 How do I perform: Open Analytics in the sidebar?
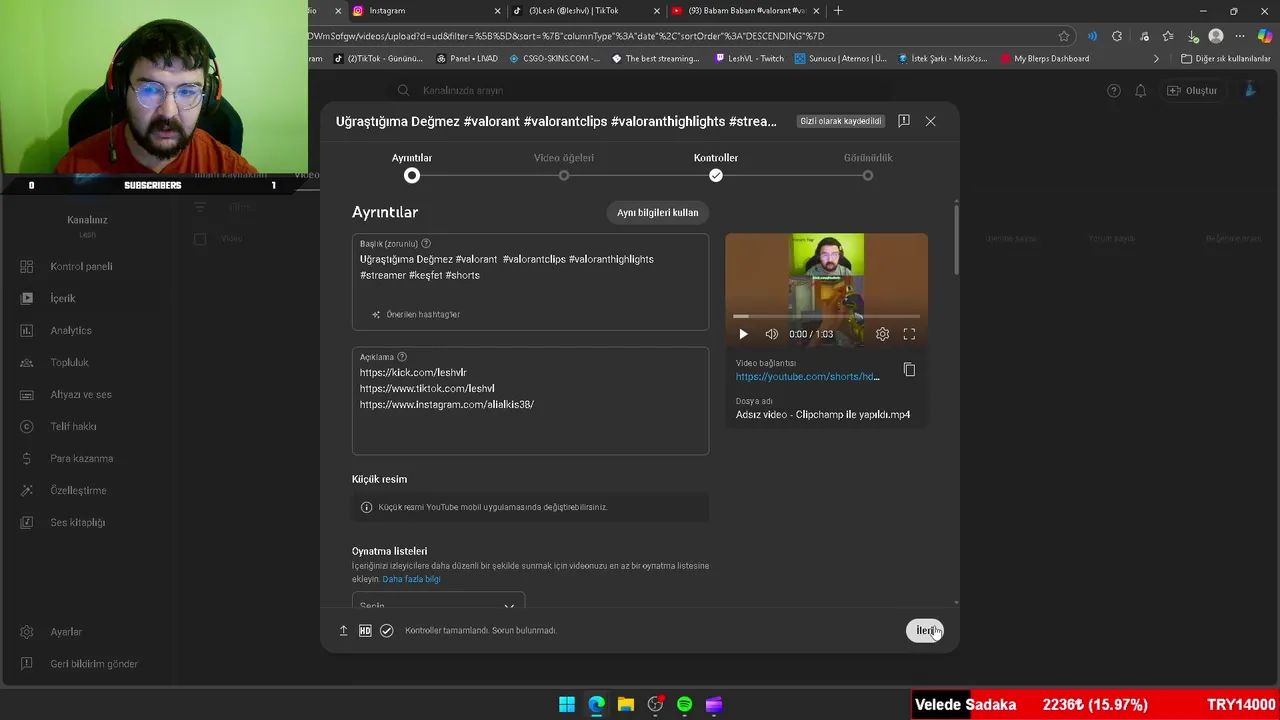coord(70,331)
